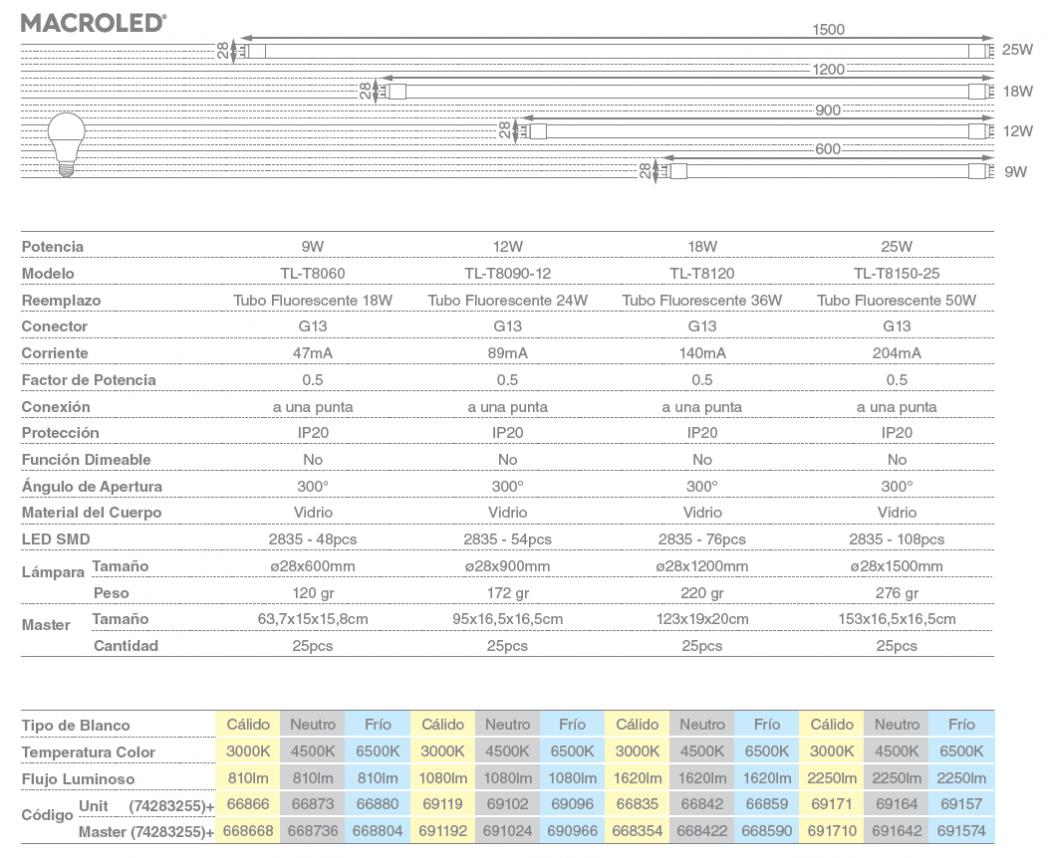
Task: Click master code 668422
Action: (702, 831)
